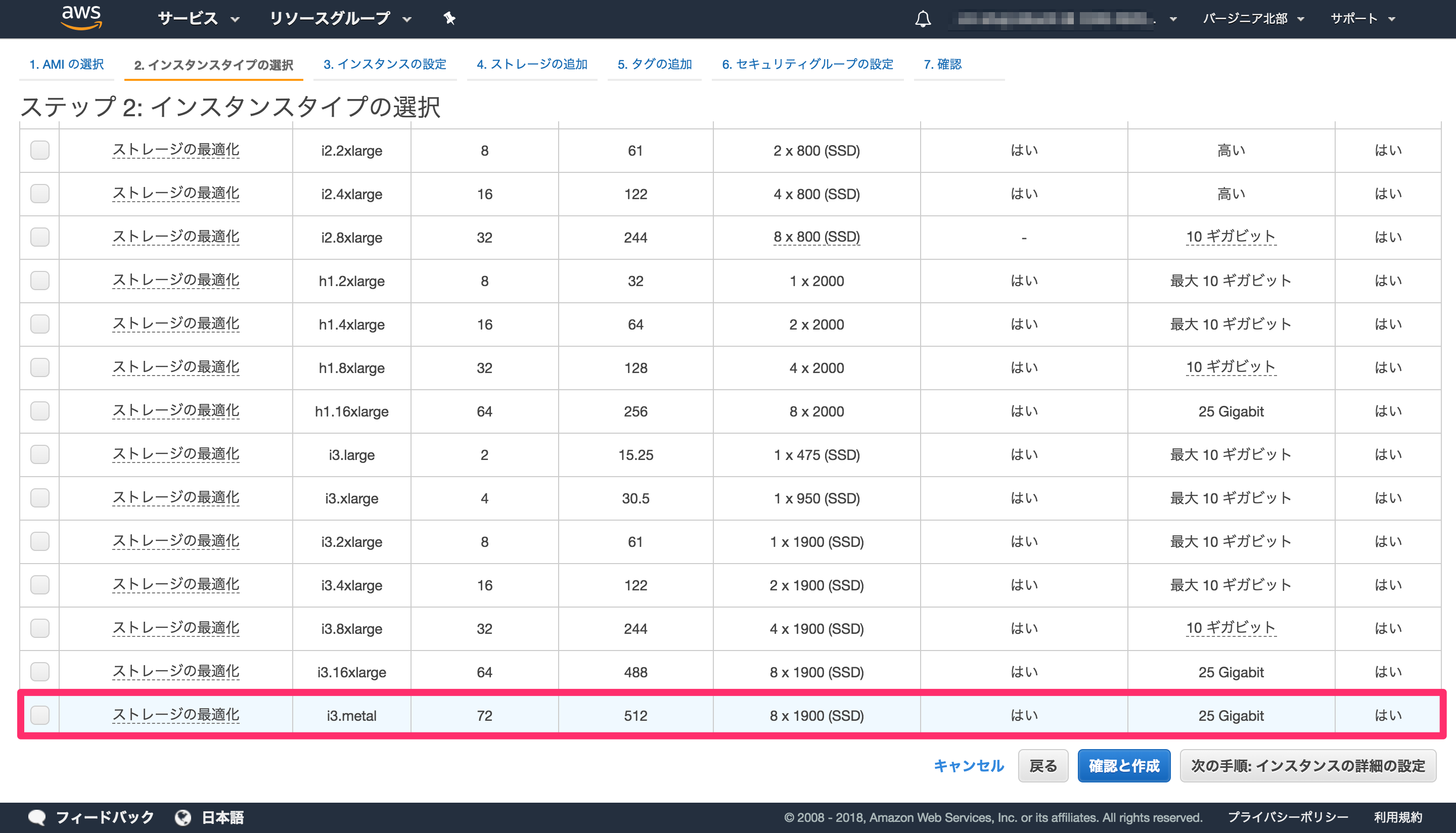Click 25 Gigabit in i3.16xlarge row

pos(1231,672)
